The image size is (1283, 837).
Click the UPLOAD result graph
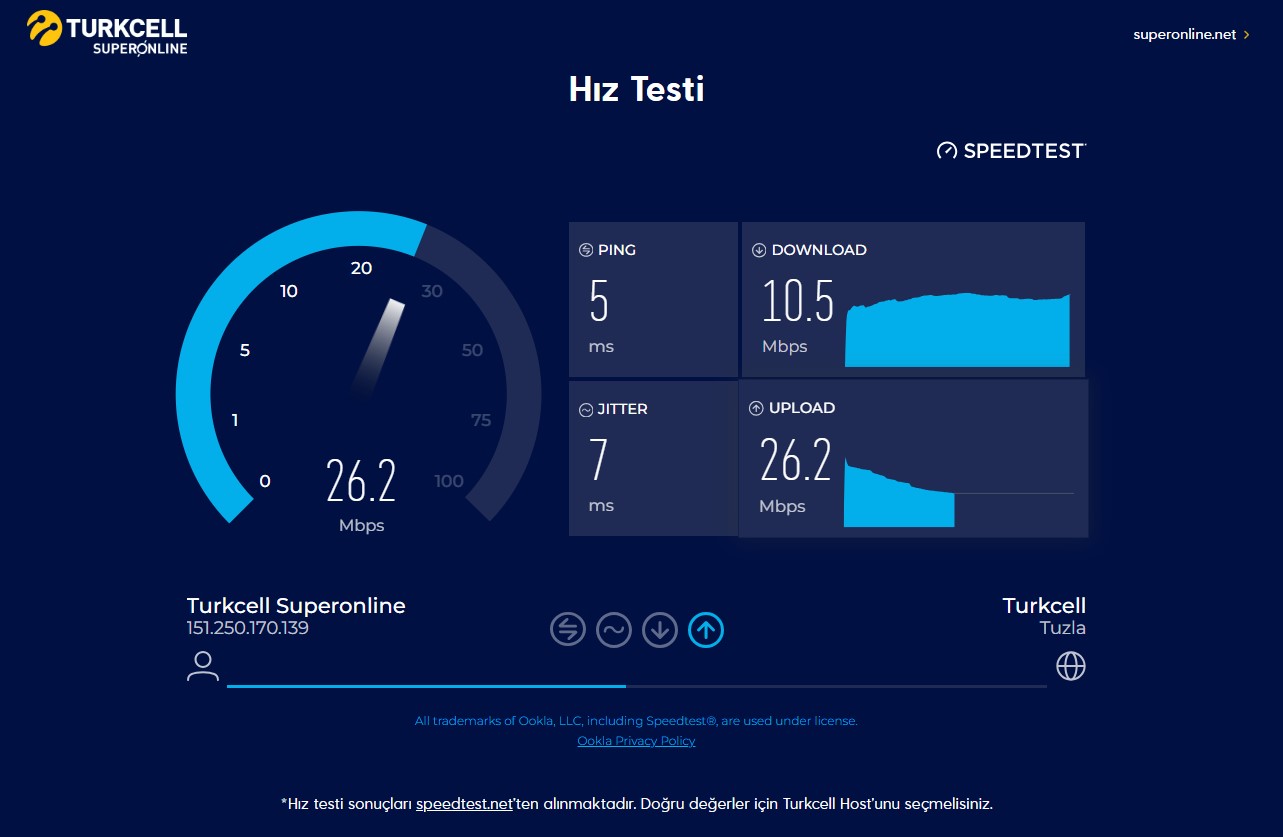pos(957,493)
